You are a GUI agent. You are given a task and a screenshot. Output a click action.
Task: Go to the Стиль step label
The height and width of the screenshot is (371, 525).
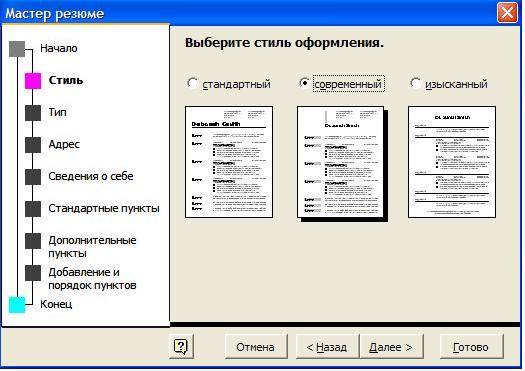point(66,80)
